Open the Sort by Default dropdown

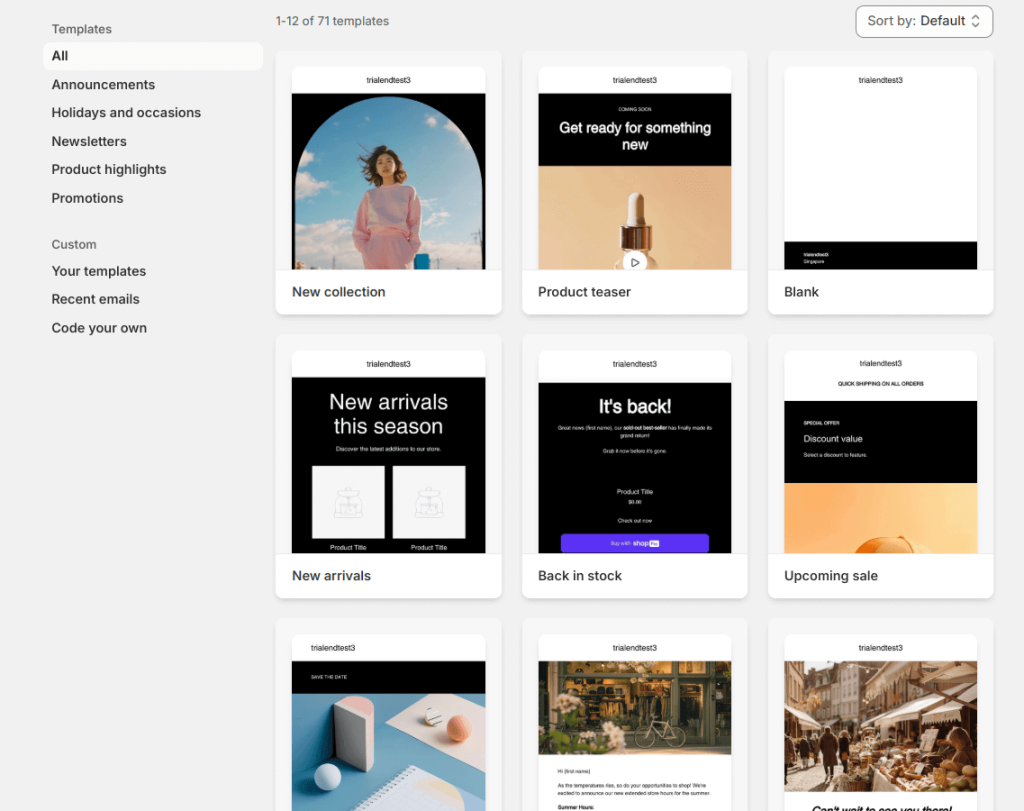923,22
